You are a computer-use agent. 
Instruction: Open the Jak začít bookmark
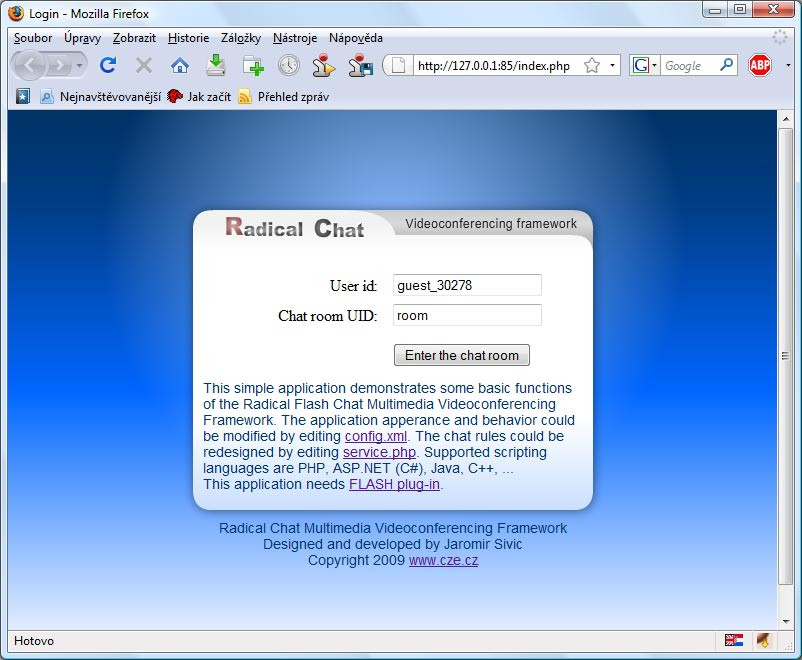199,96
